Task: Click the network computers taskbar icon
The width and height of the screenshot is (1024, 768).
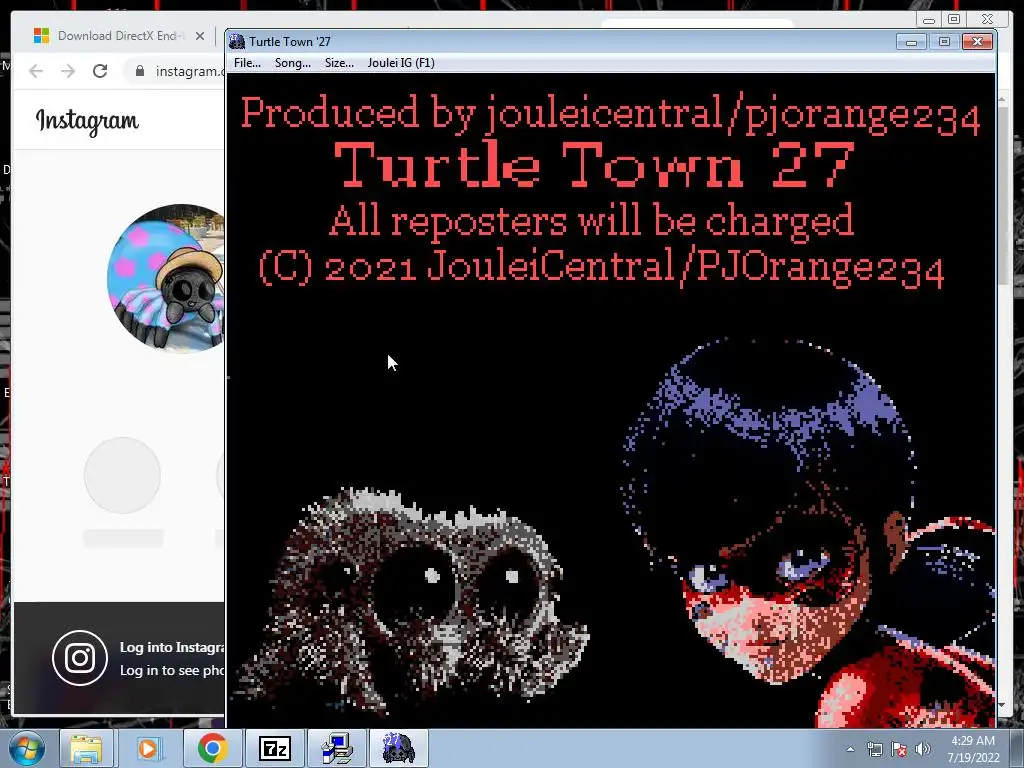Action: click(x=337, y=748)
